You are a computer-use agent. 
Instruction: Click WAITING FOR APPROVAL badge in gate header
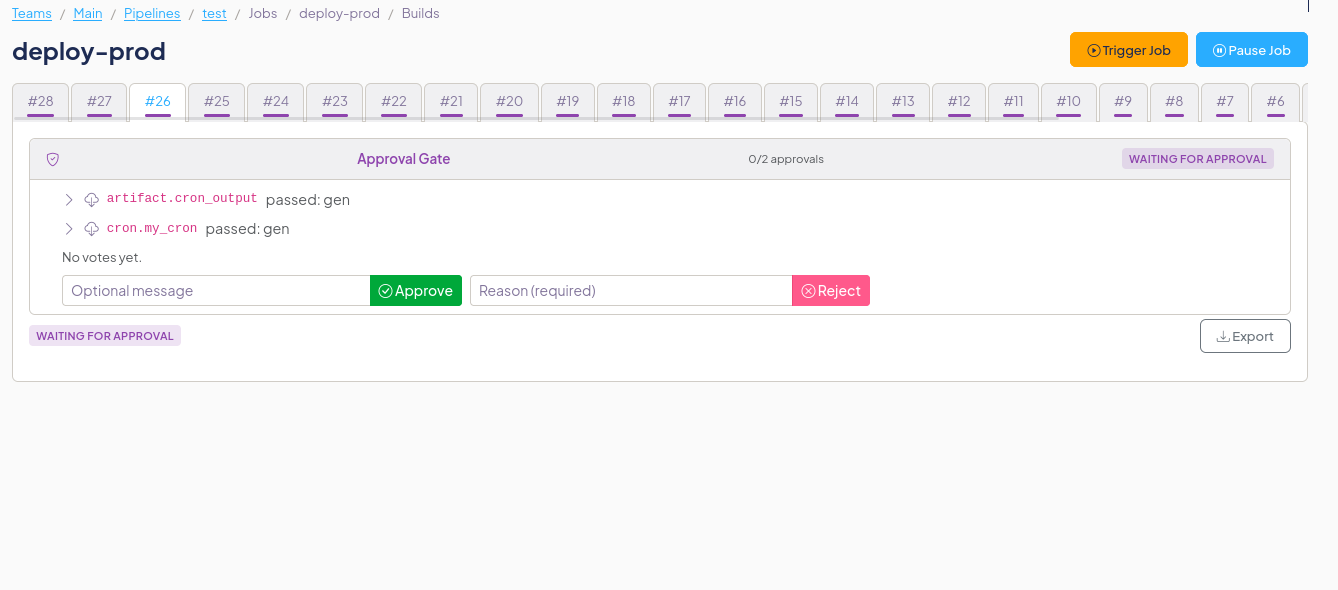click(x=1198, y=159)
